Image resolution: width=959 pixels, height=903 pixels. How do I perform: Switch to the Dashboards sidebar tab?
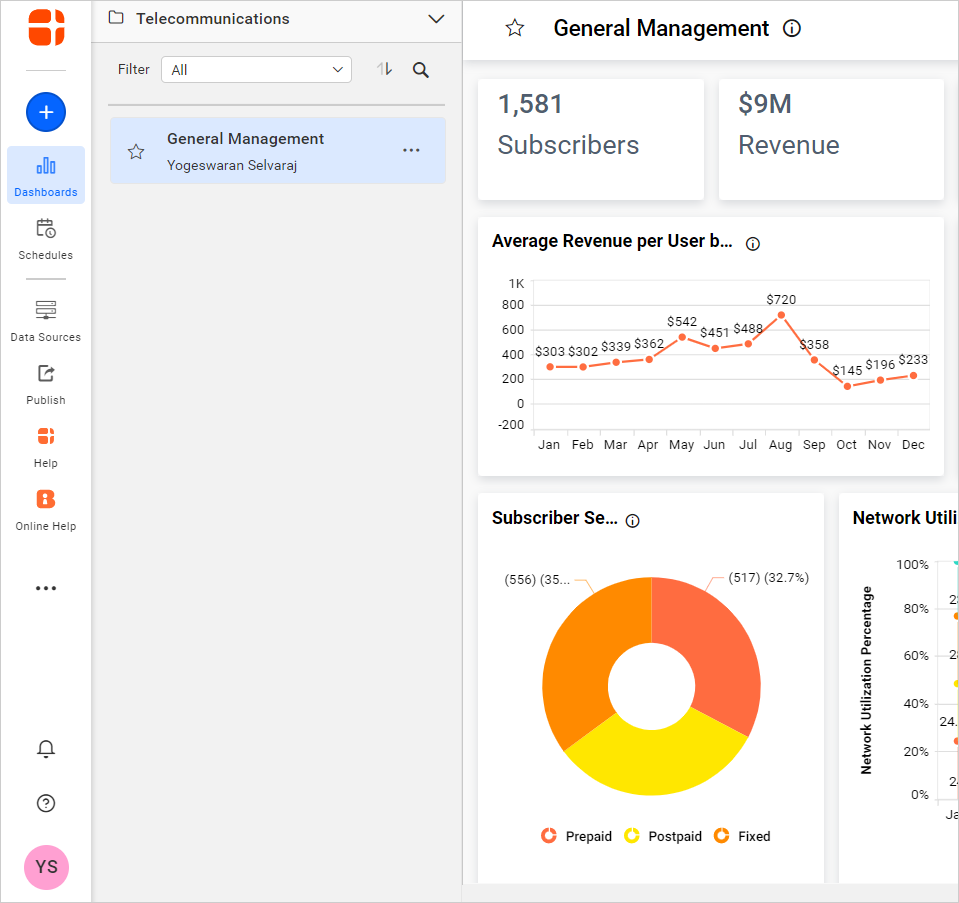click(46, 176)
